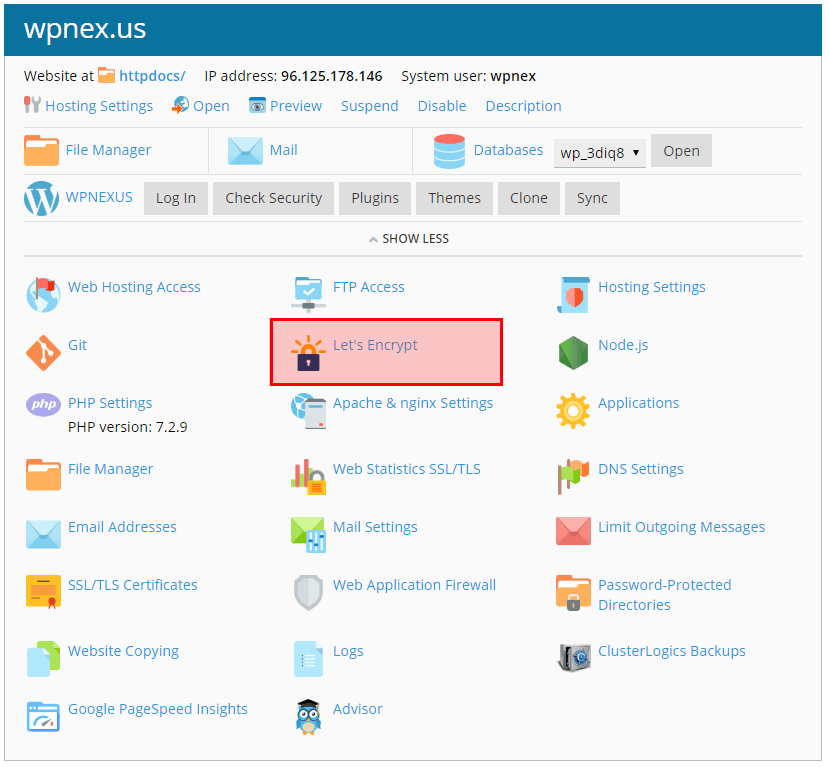Click the Google PageSpeed Insights icon
The width and height of the screenshot is (829, 767).
[x=43, y=717]
